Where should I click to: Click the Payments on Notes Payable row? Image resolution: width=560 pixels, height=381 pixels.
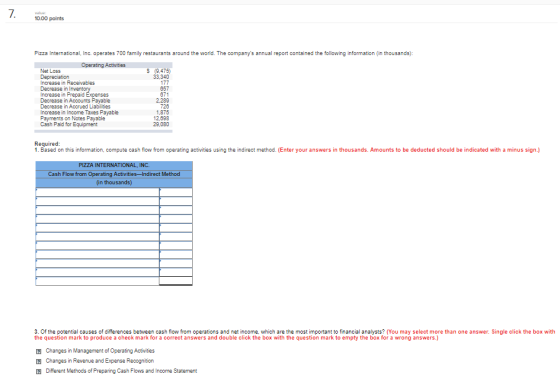pyautogui.click(x=103, y=118)
